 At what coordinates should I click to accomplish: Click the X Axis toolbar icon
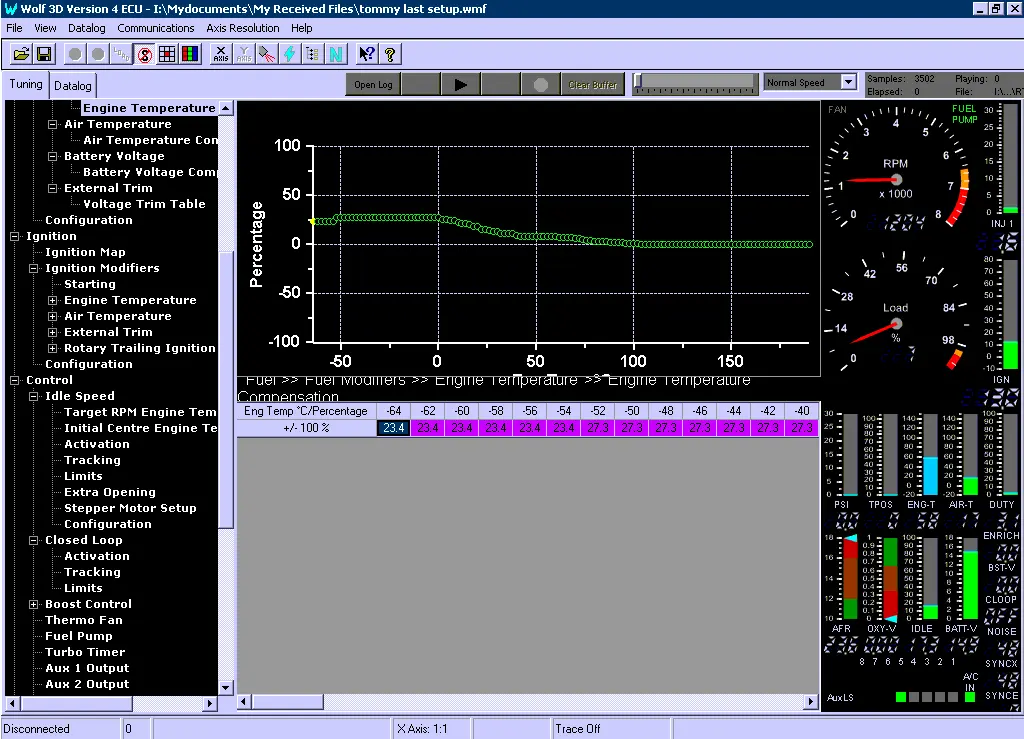coord(221,54)
